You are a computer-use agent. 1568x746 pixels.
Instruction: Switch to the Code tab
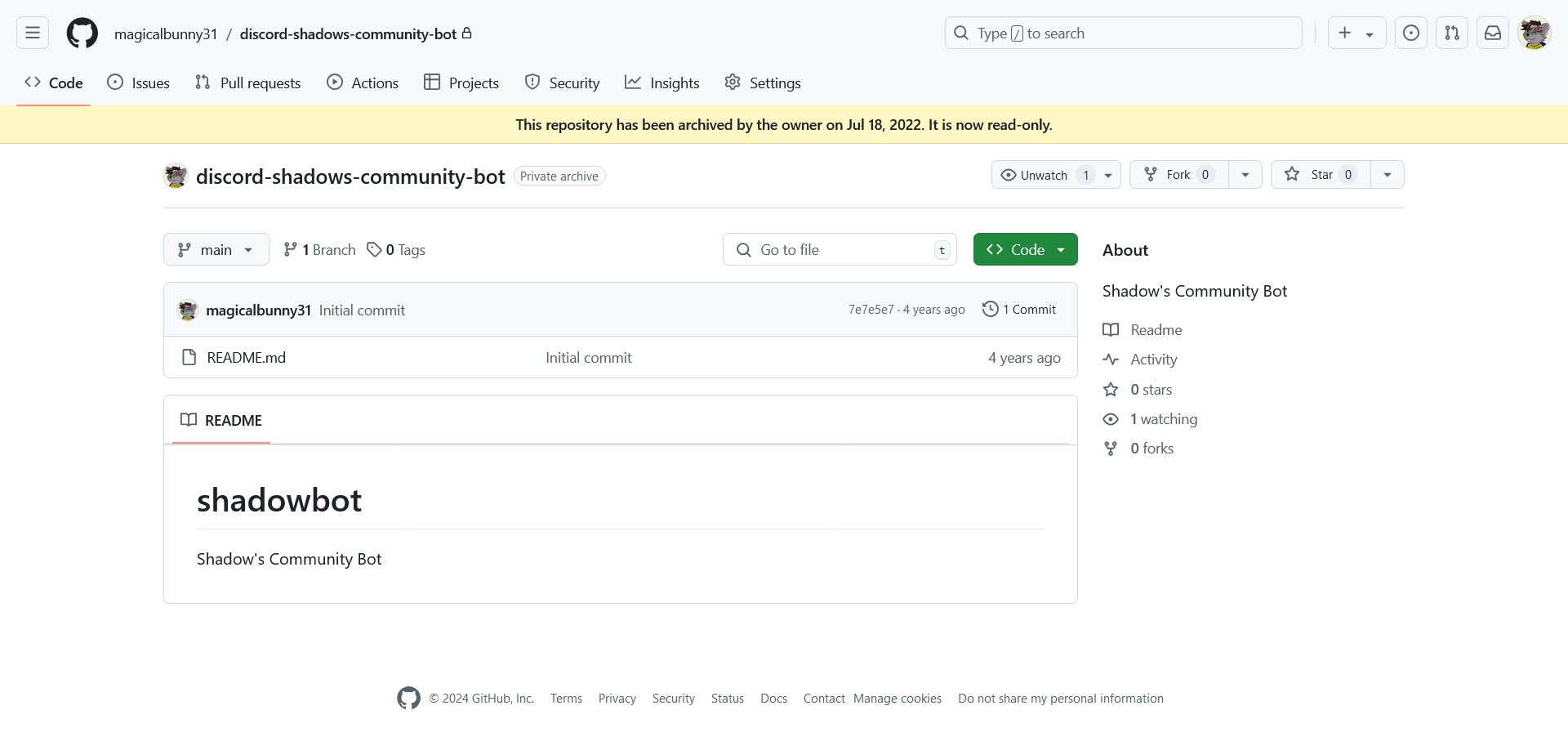pyautogui.click(x=54, y=83)
